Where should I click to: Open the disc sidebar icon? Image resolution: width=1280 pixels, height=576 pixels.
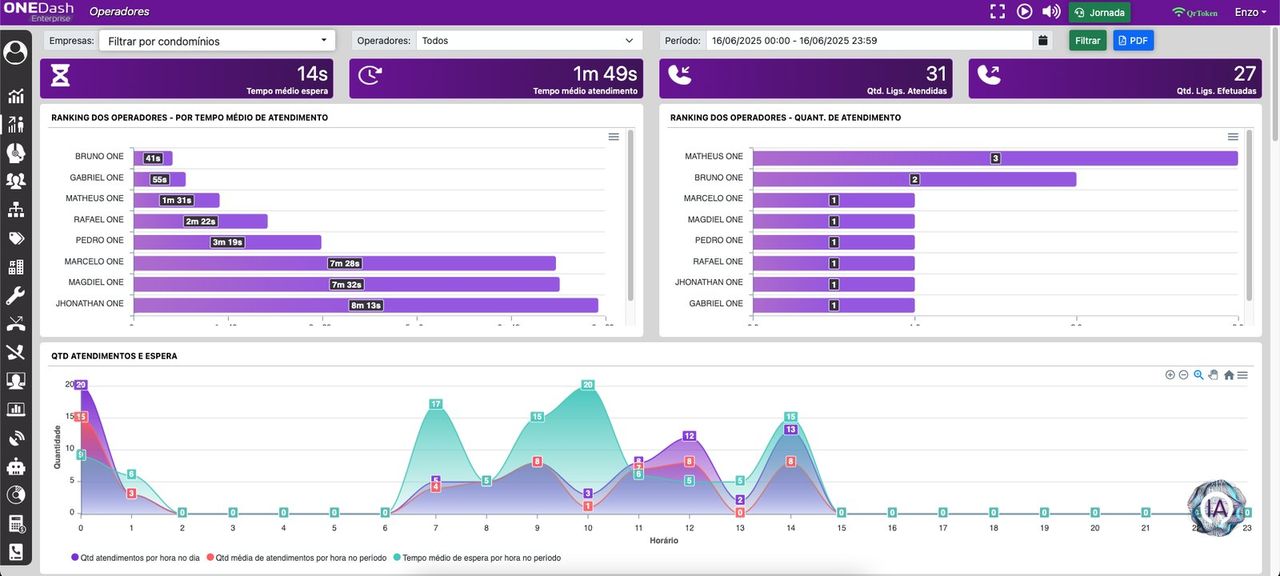click(15, 495)
